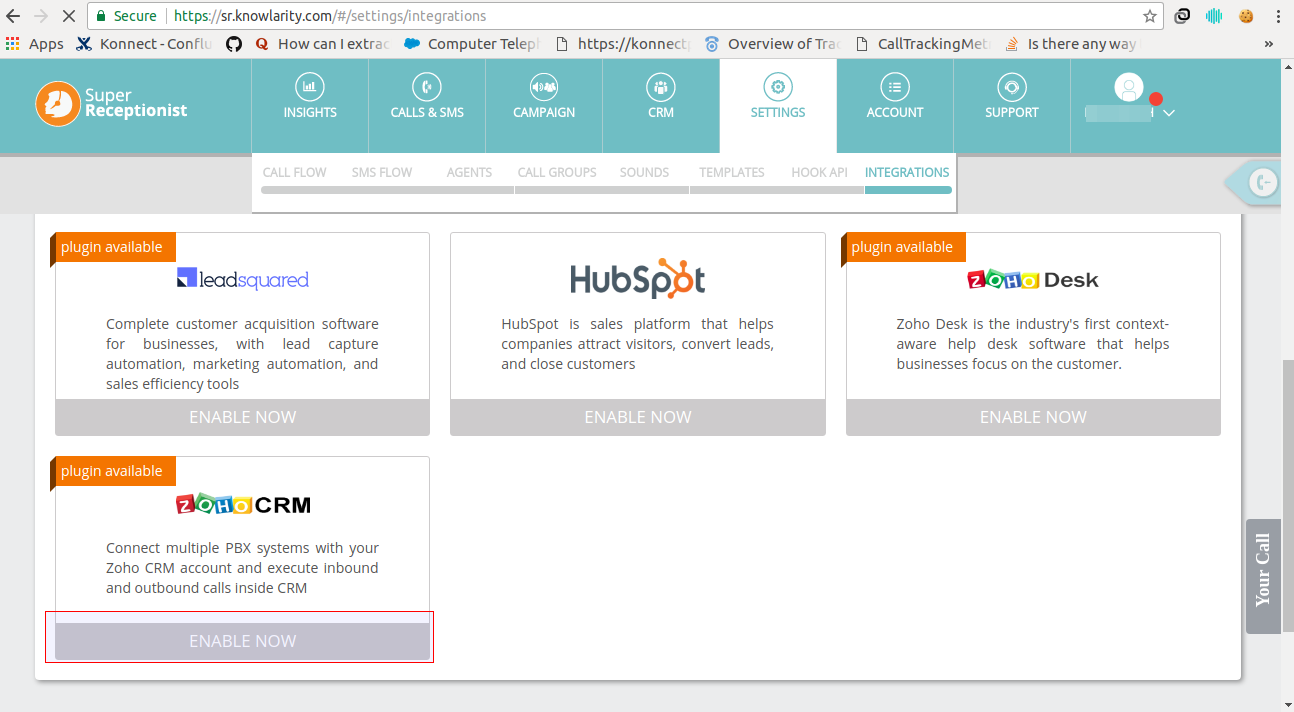Switch to Agents sub-tab
The image size is (1294, 712).
pos(469,172)
